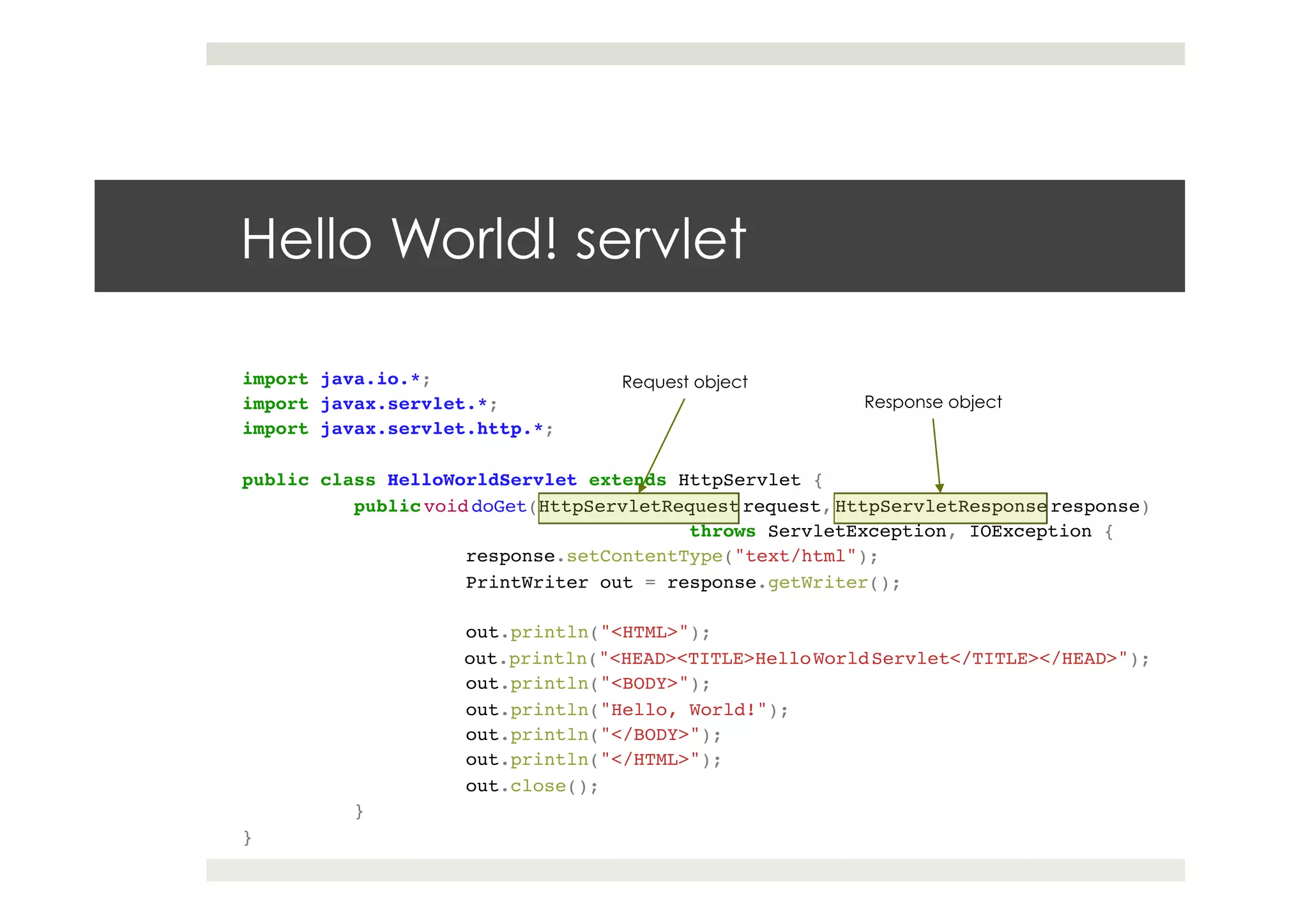
Task: Click the 'out.close();' line
Action: click(532, 786)
